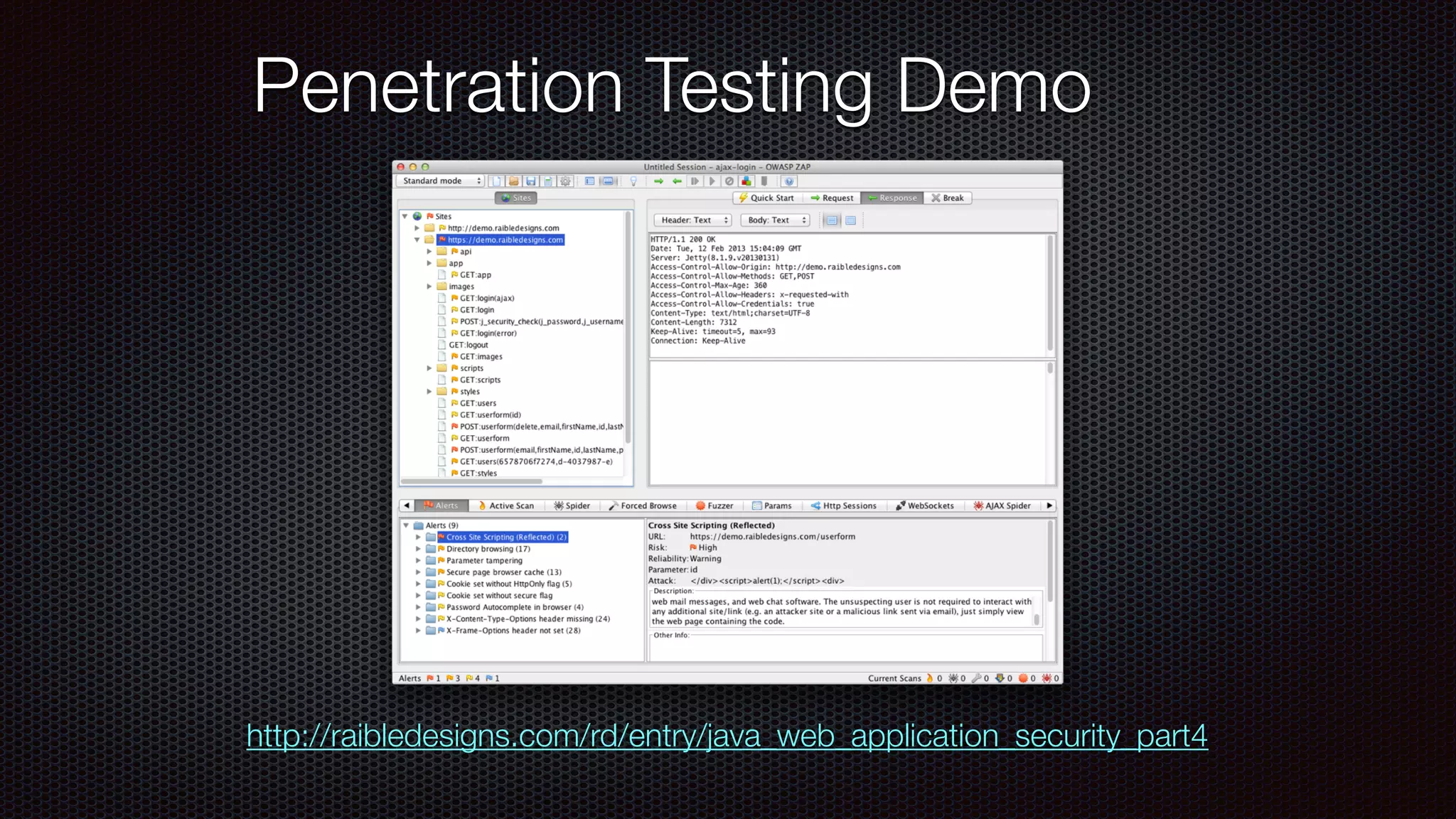Switch to the Quick Start tab
1456x819 pixels.
click(767, 198)
